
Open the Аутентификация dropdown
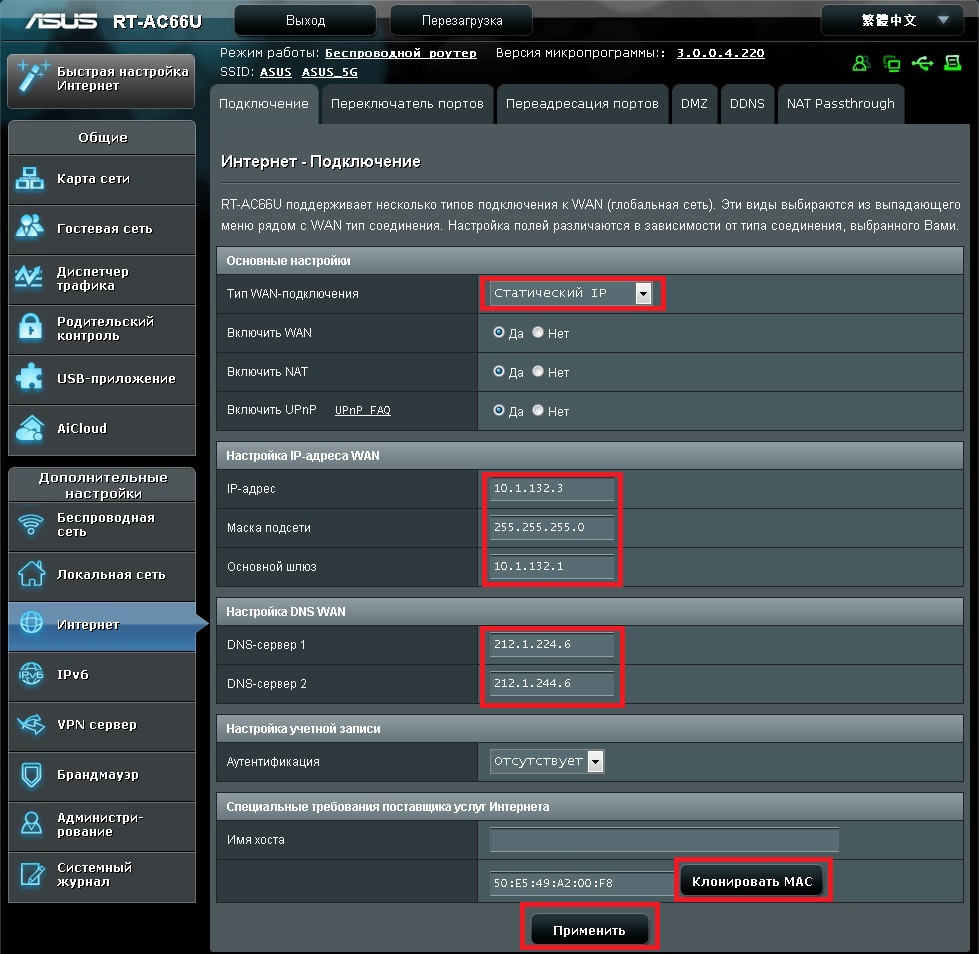(x=596, y=762)
